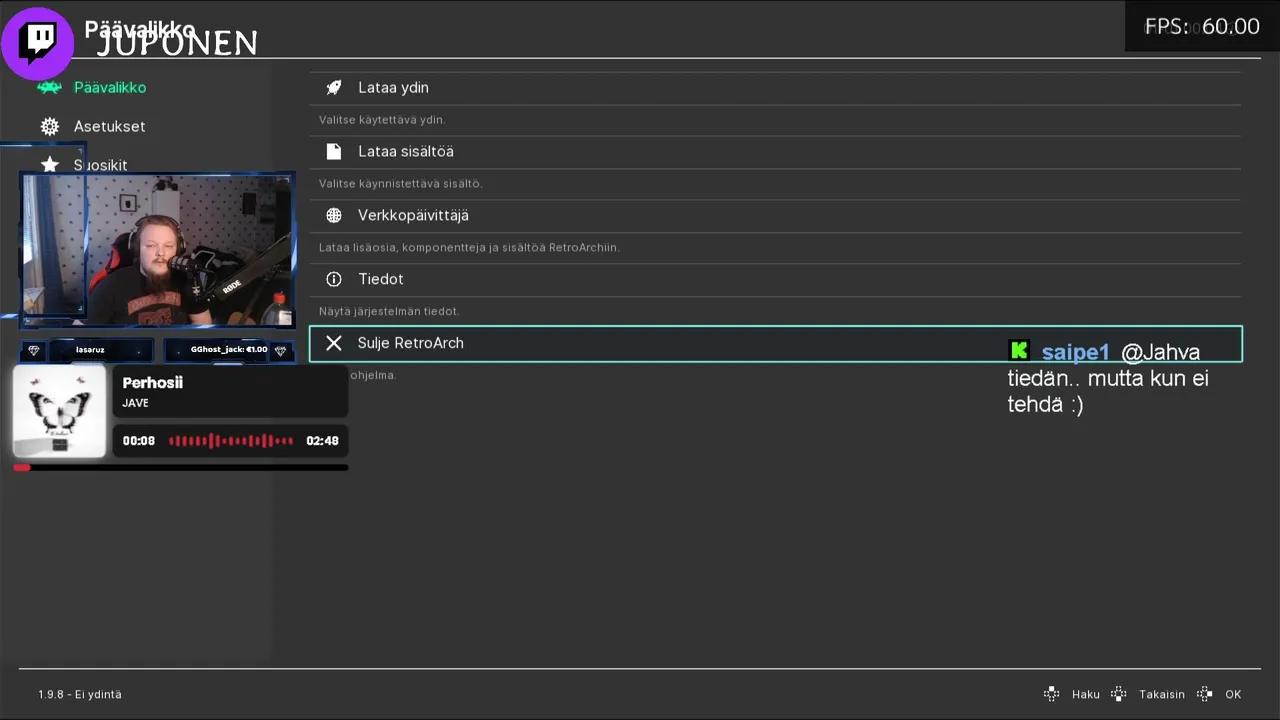Open the saipe1 chat username link
Screen dimensions: 1280x720
click(1075, 352)
